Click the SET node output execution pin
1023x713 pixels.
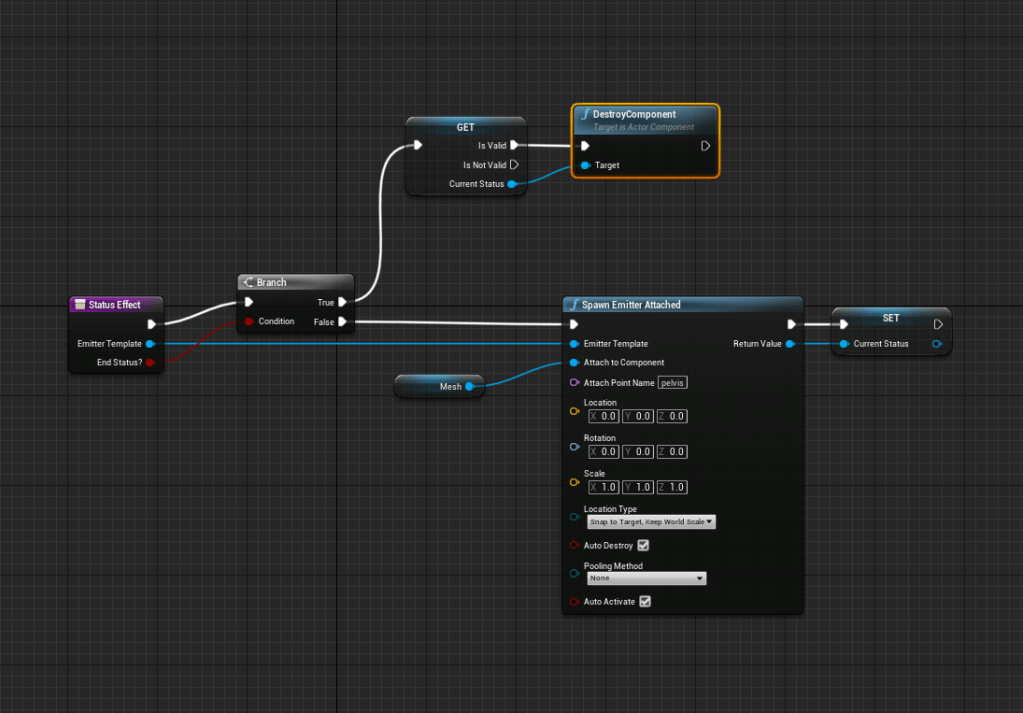pos(937,324)
